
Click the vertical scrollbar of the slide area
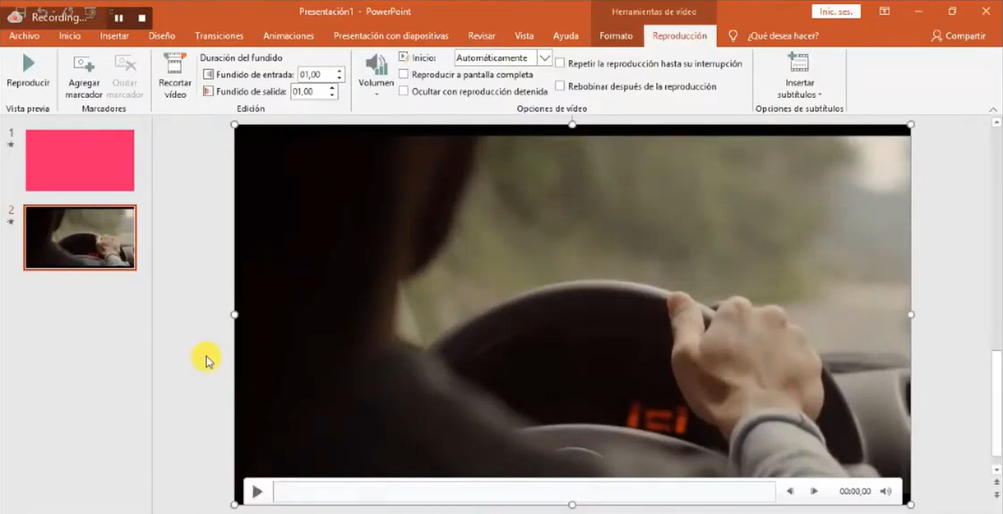995,403
